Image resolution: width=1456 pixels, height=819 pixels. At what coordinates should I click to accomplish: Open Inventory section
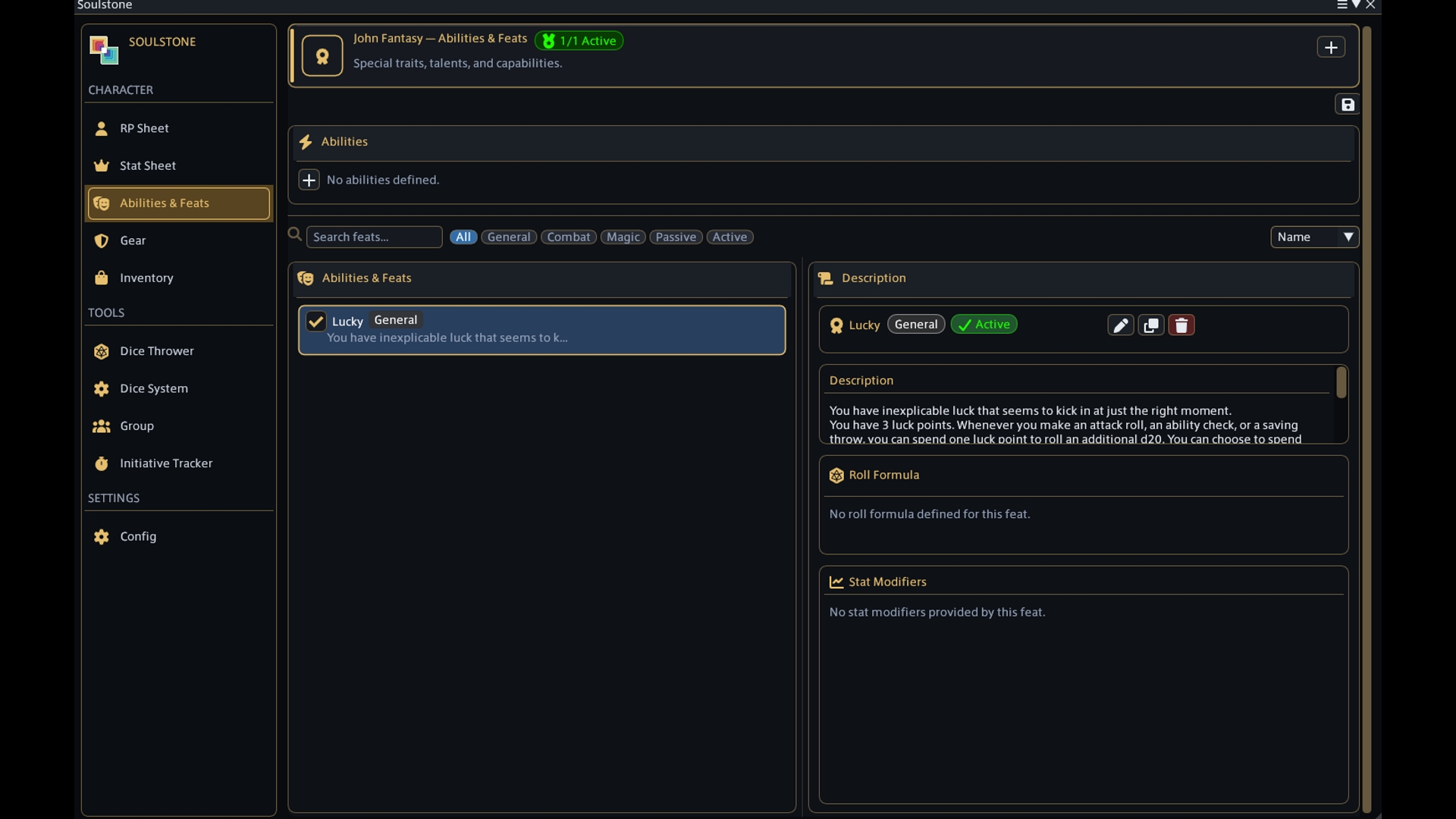click(179, 278)
